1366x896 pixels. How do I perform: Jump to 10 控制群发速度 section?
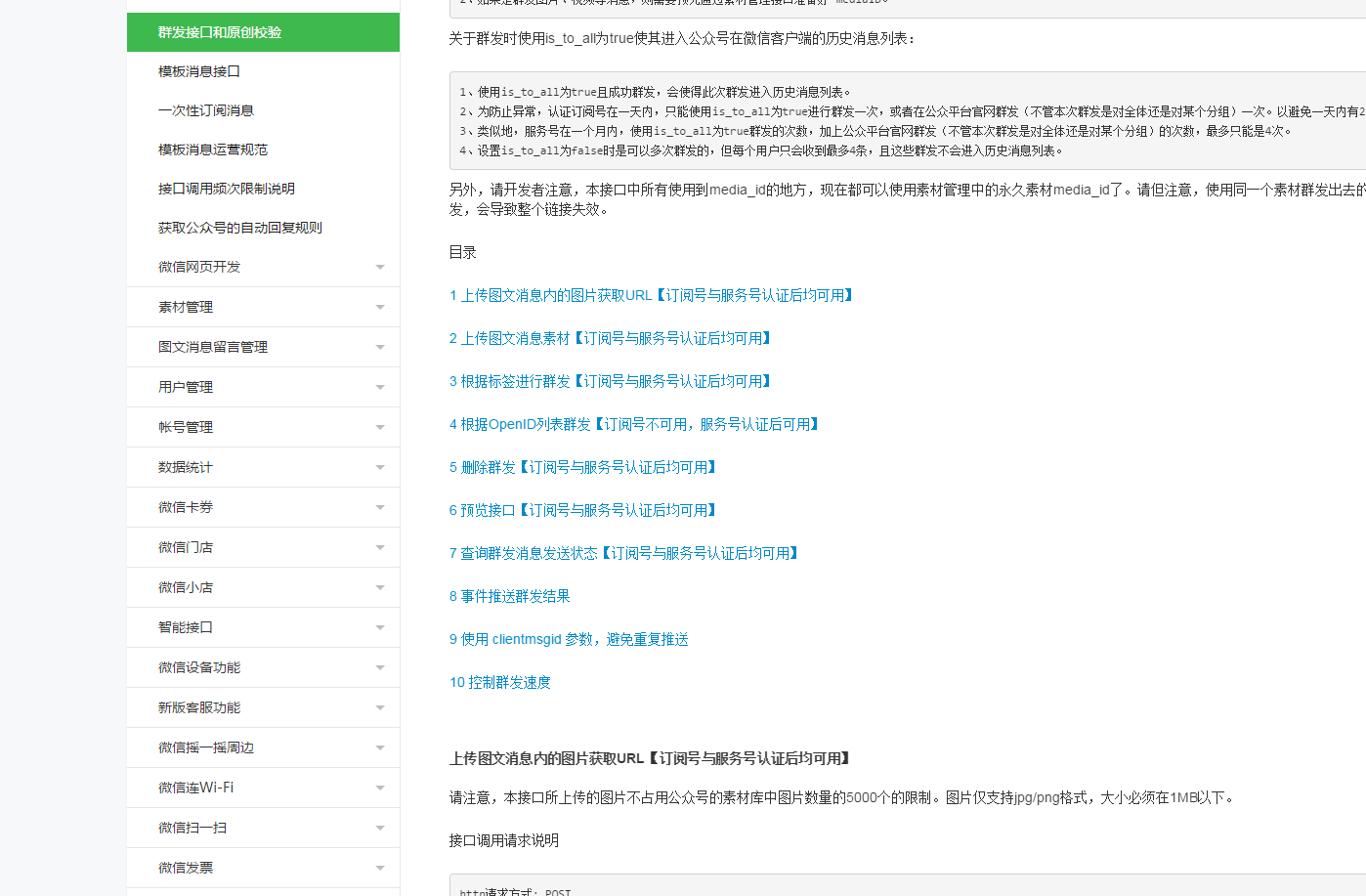point(499,682)
